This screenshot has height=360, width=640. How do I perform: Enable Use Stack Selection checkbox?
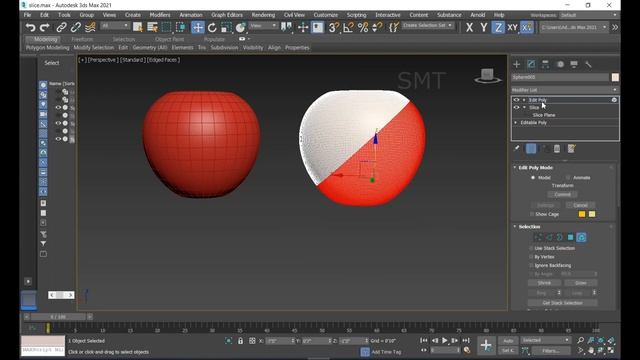click(x=531, y=248)
